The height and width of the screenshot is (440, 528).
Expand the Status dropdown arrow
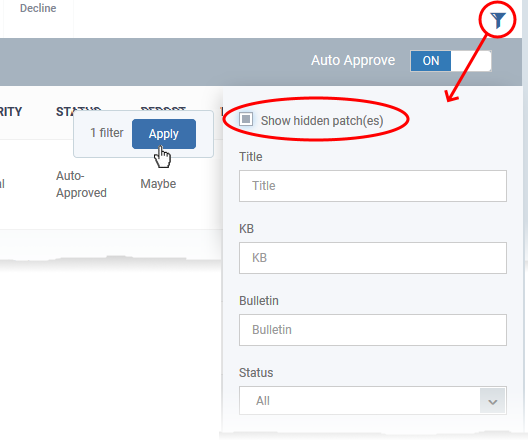492,401
